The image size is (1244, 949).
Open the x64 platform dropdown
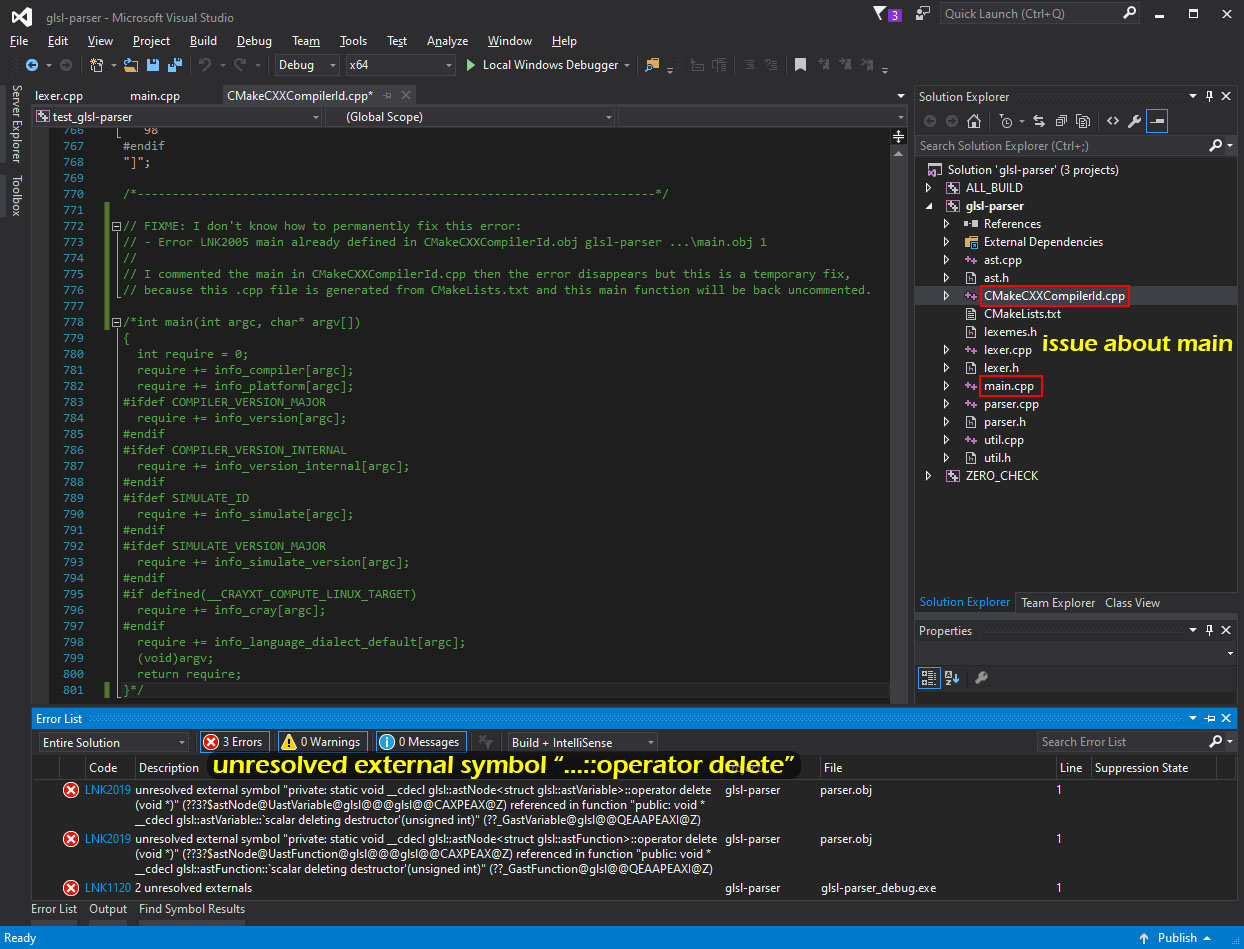pyautogui.click(x=400, y=65)
